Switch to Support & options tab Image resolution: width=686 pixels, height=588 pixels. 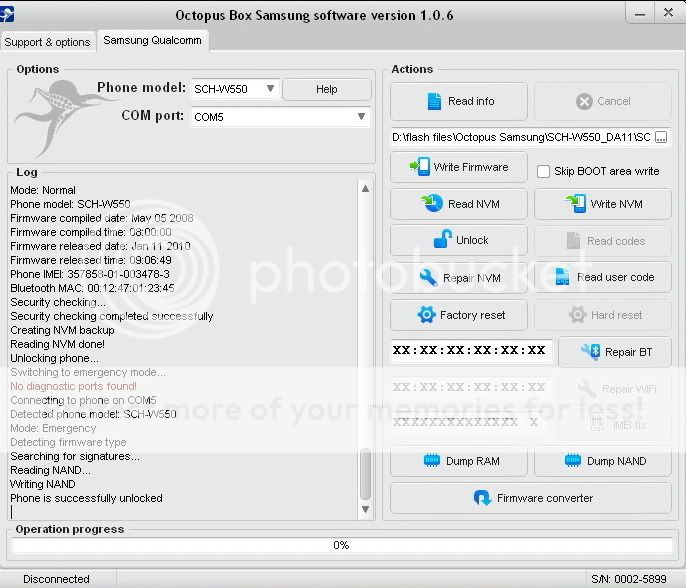coord(47,42)
